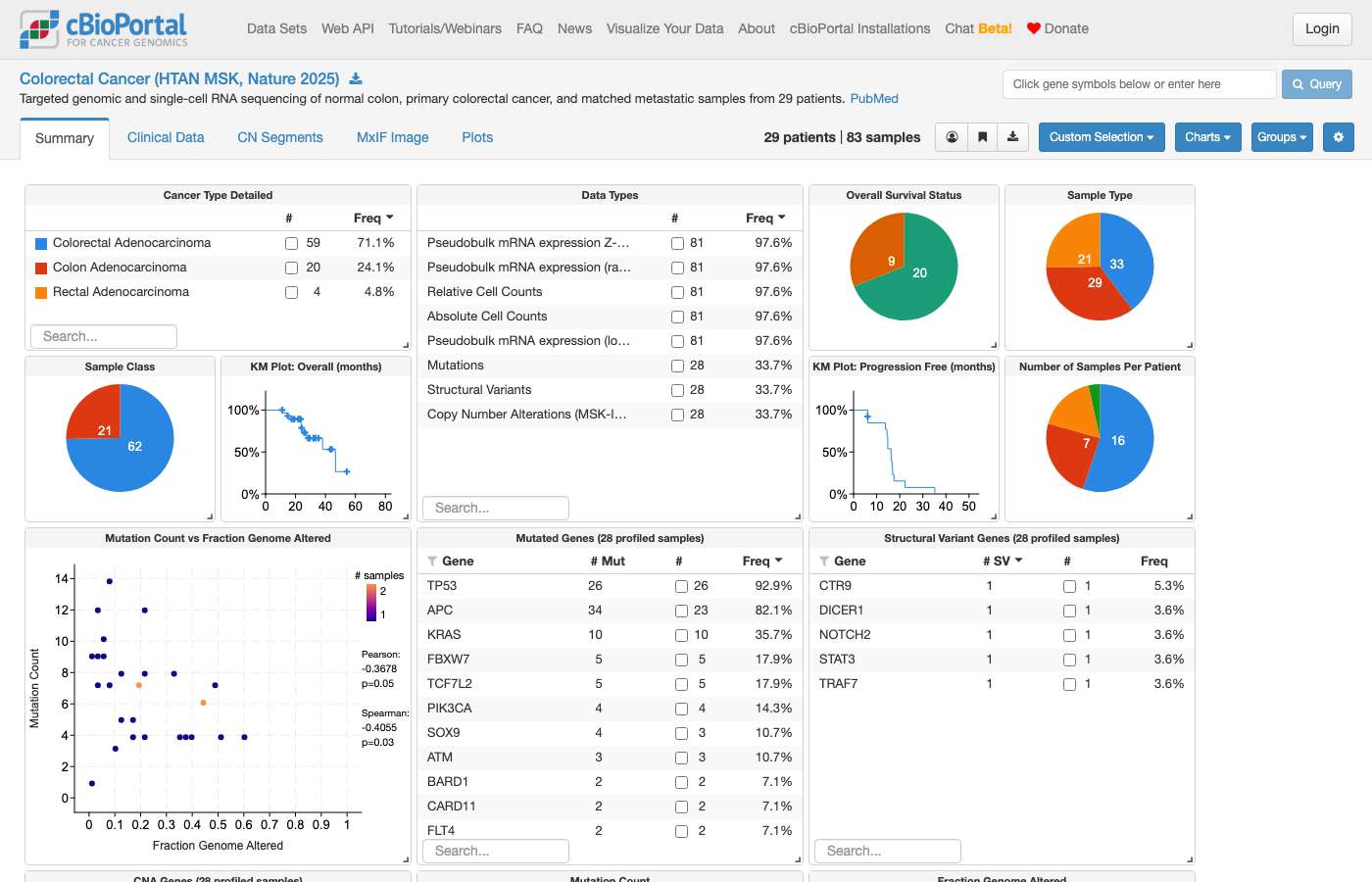Sort Mutated Genes by Freq column
The image size is (1372, 882).
762,562
